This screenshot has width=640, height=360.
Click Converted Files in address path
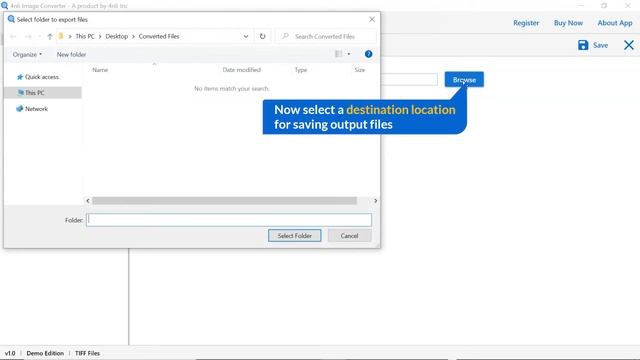tap(159, 36)
